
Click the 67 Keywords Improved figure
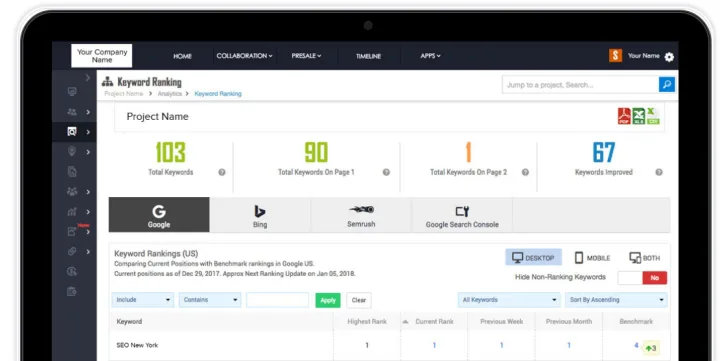coord(603,152)
